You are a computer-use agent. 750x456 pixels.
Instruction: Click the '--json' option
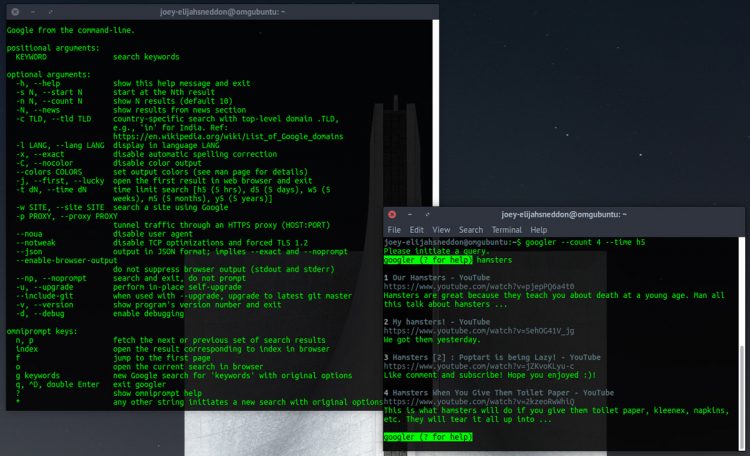point(29,252)
